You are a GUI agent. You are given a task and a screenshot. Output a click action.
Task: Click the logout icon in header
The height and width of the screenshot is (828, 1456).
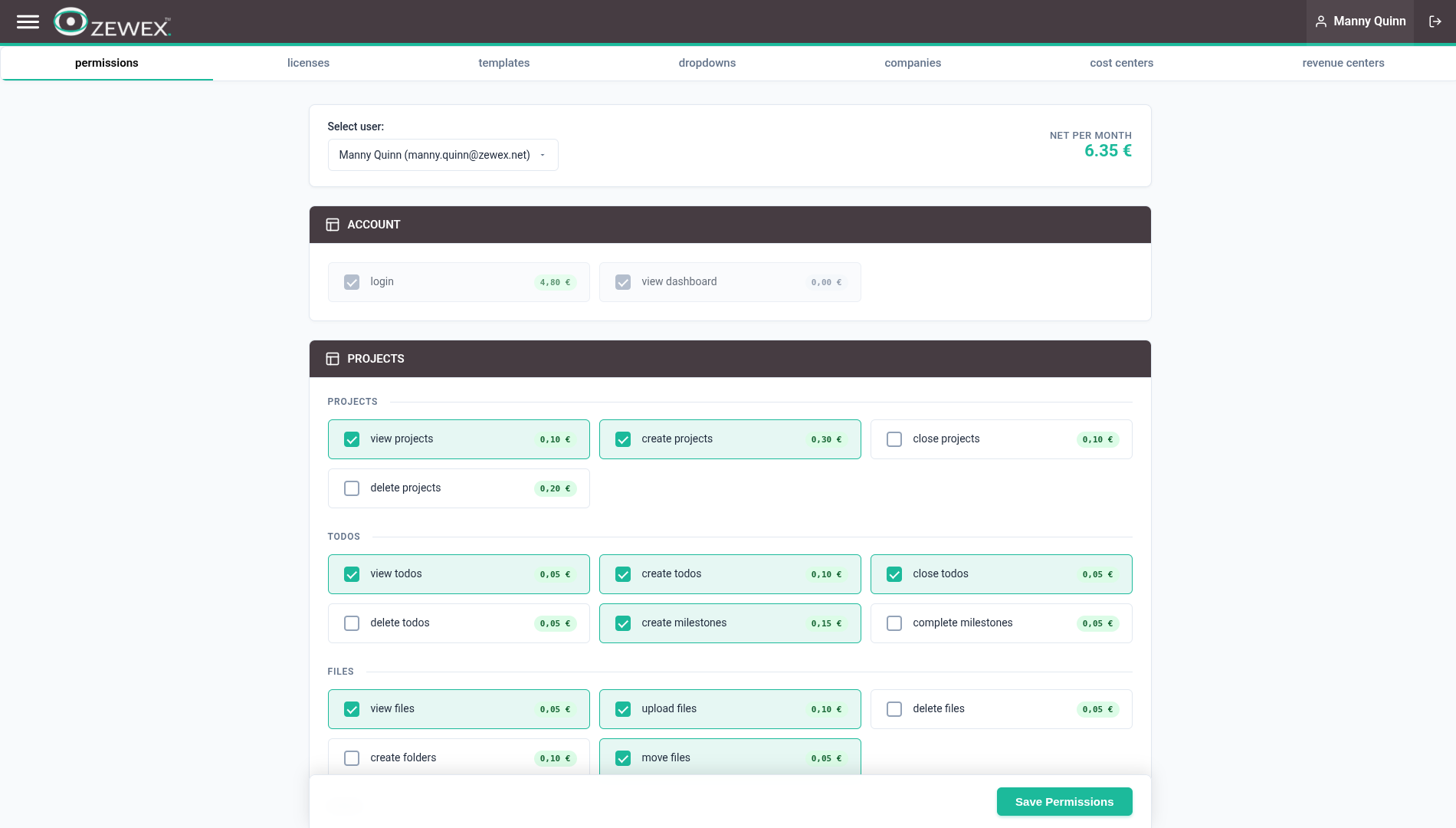point(1435,21)
